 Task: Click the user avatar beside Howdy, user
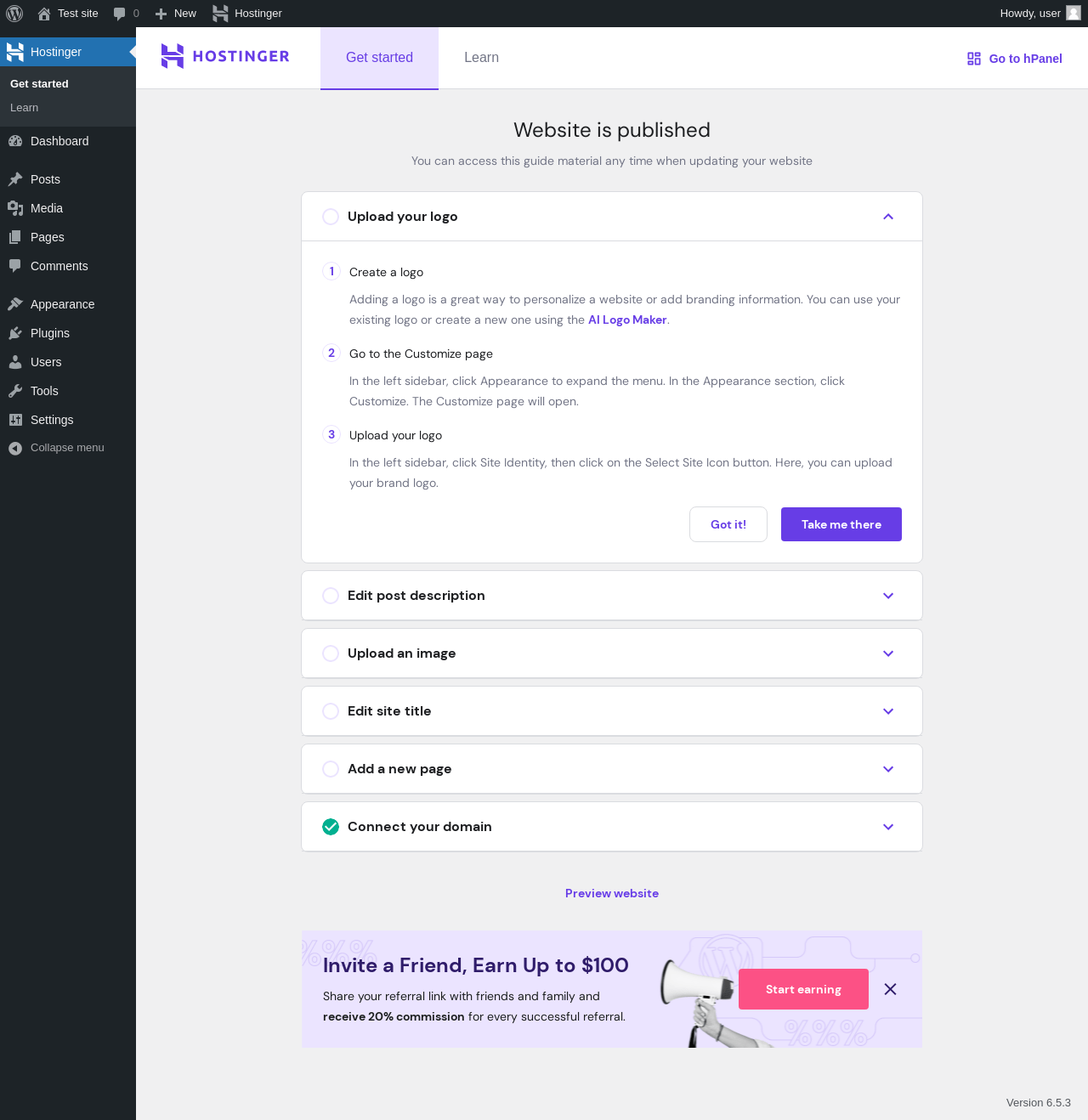(x=1074, y=13)
